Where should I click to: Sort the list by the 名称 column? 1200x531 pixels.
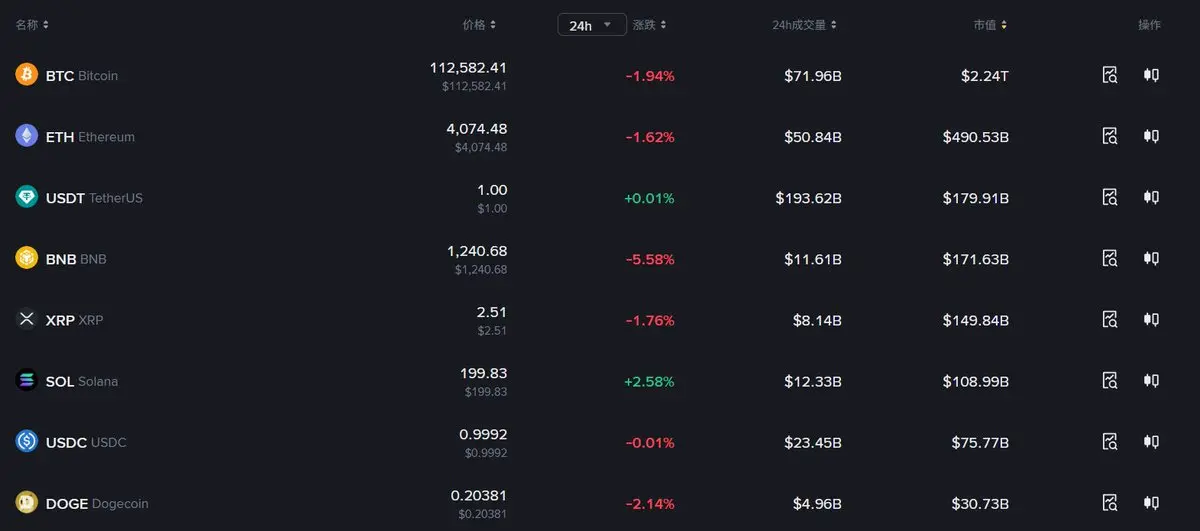pyautogui.click(x=32, y=25)
